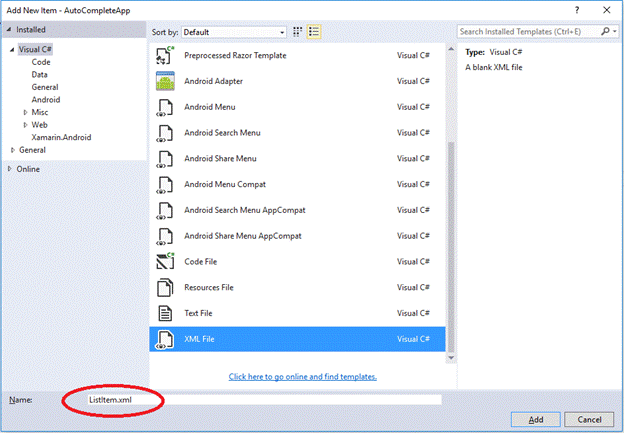Click the Android Adapter template icon

pyautogui.click(x=165, y=81)
